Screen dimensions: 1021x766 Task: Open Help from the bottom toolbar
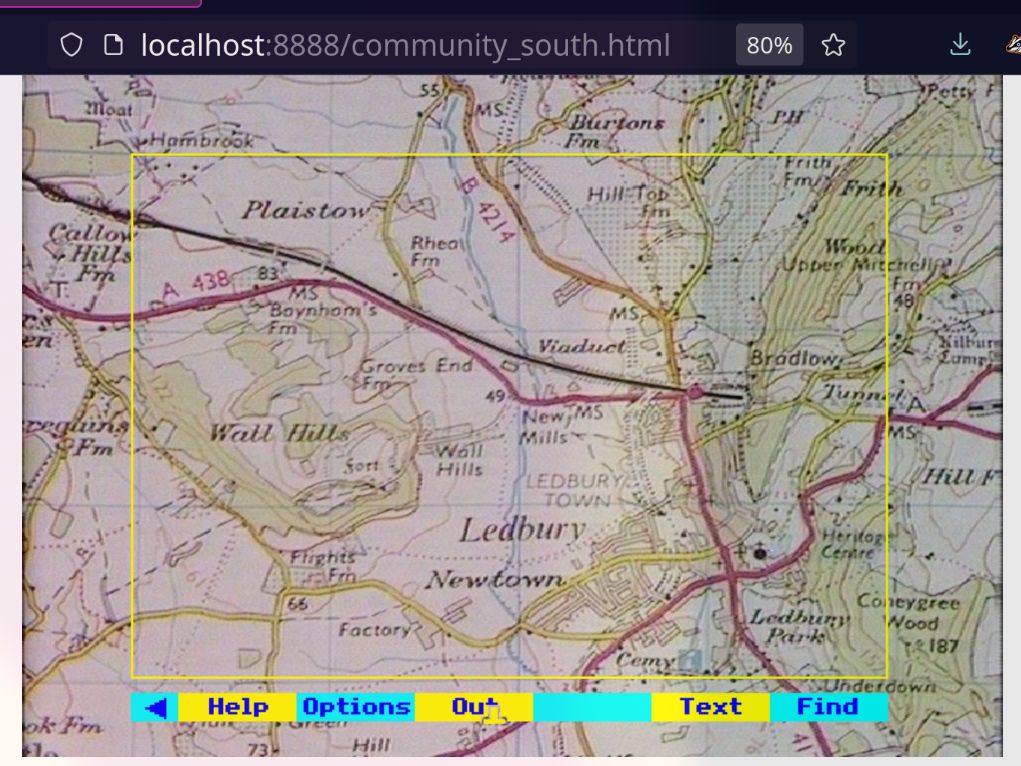pos(236,707)
